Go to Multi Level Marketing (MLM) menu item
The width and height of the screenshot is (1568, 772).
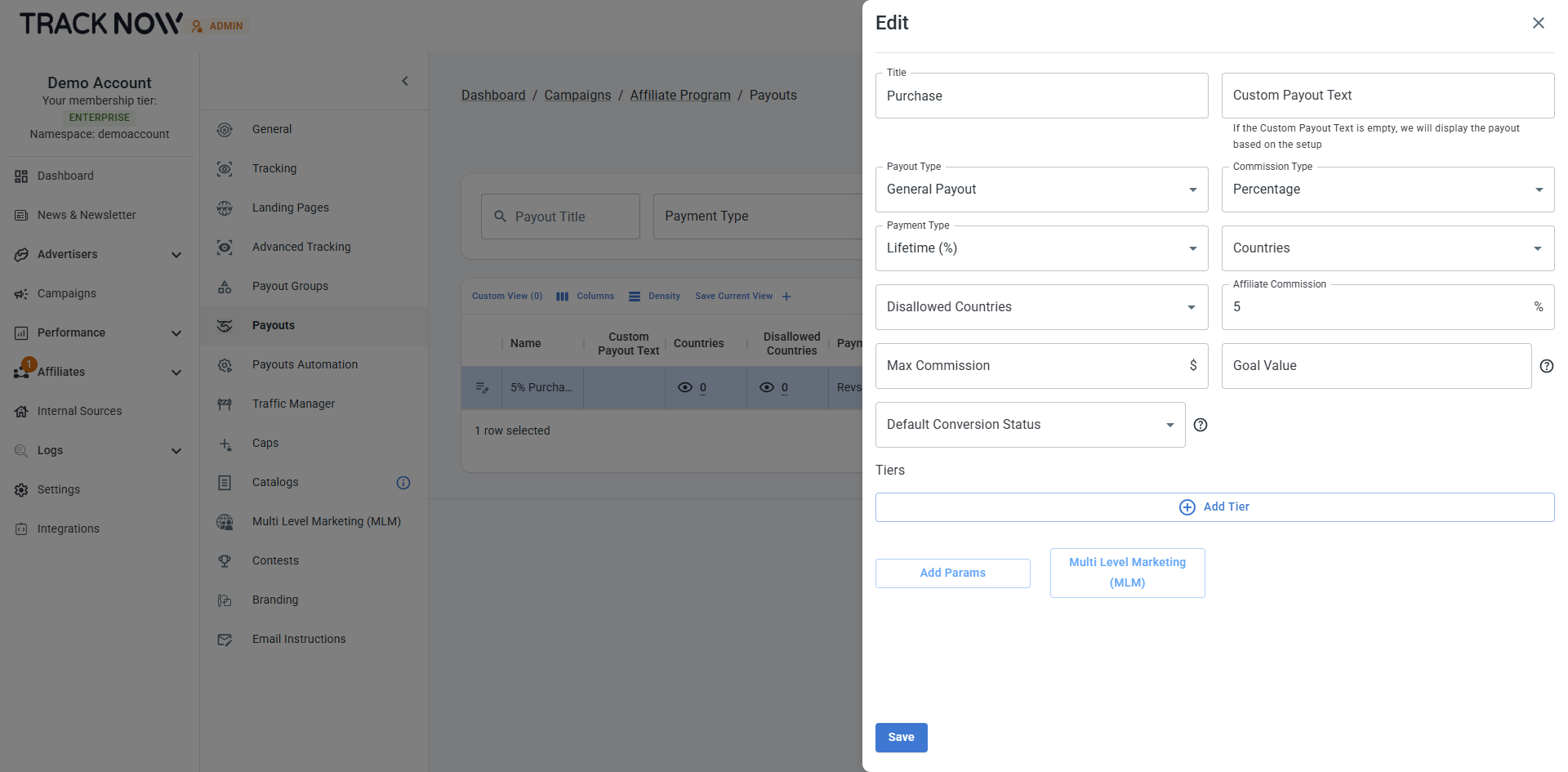pyautogui.click(x=326, y=521)
